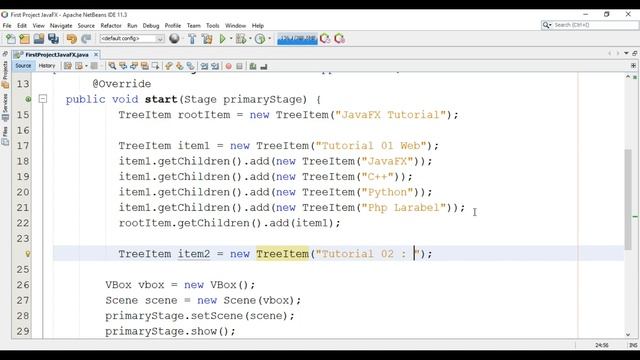Open the View menu
This screenshot has width=640, height=360.
[38, 25]
